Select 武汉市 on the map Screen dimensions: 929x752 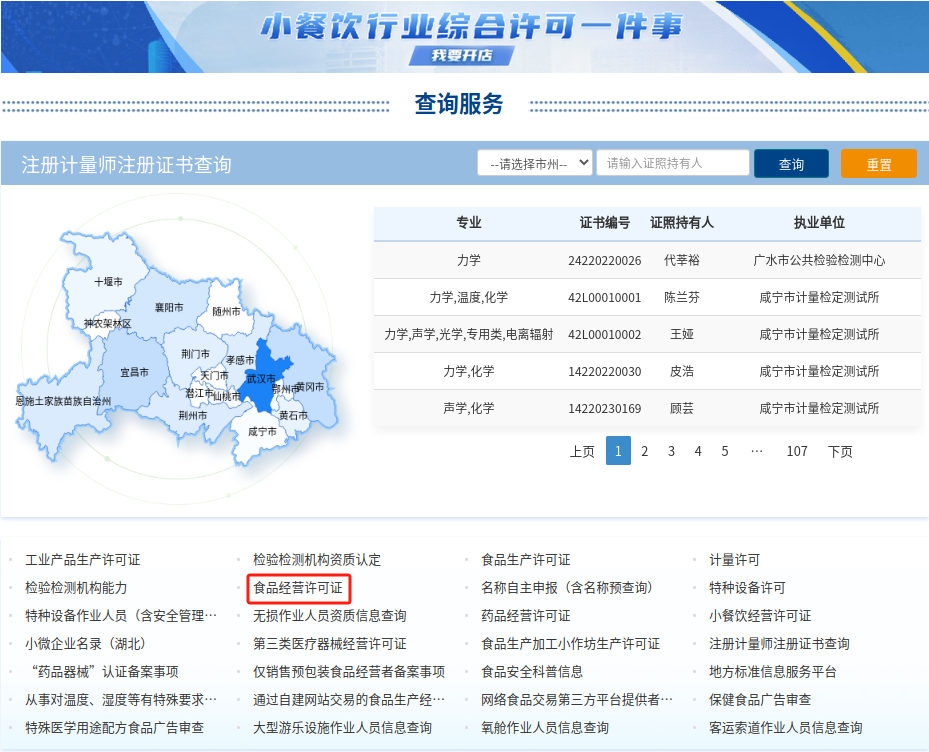[261, 378]
